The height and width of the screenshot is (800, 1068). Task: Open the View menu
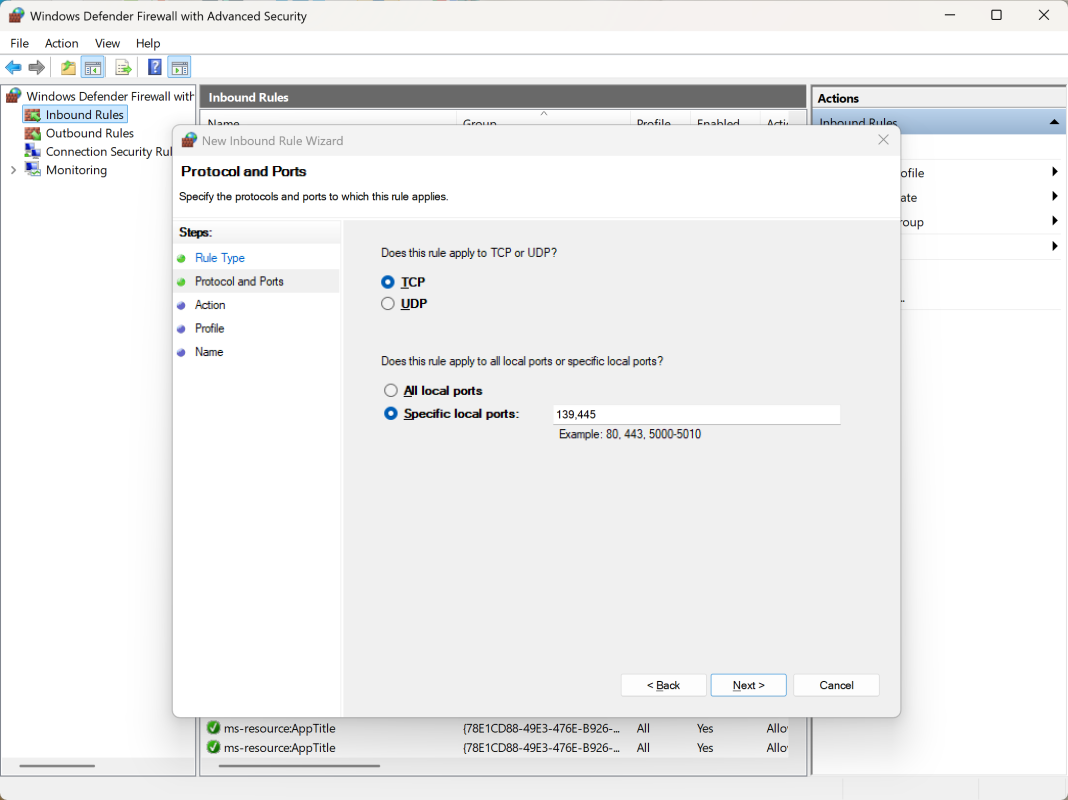pyautogui.click(x=107, y=43)
